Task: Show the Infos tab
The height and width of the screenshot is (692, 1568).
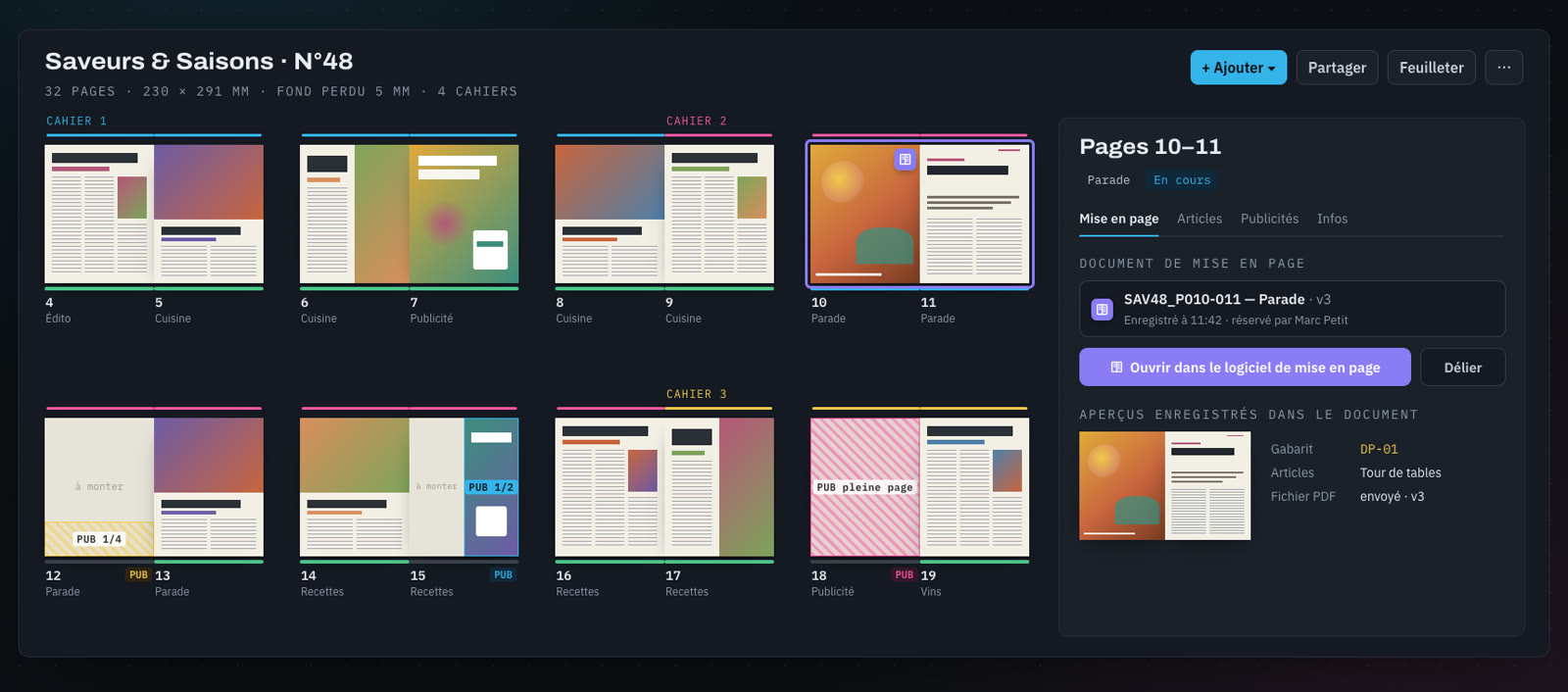Action: click(1332, 219)
